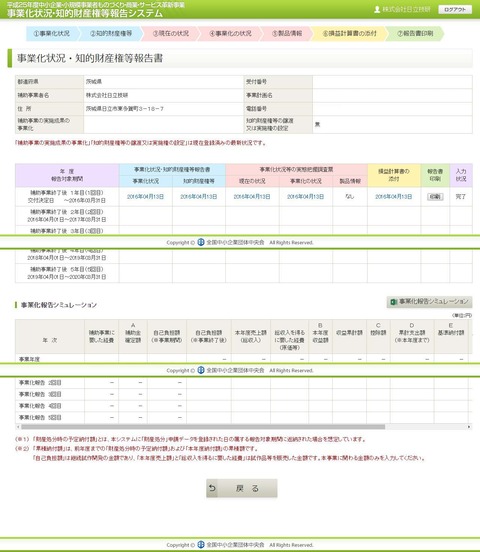Click 株式会社日立技研 in the 補助事業者名 row
The image size is (480, 552).
tap(107, 95)
